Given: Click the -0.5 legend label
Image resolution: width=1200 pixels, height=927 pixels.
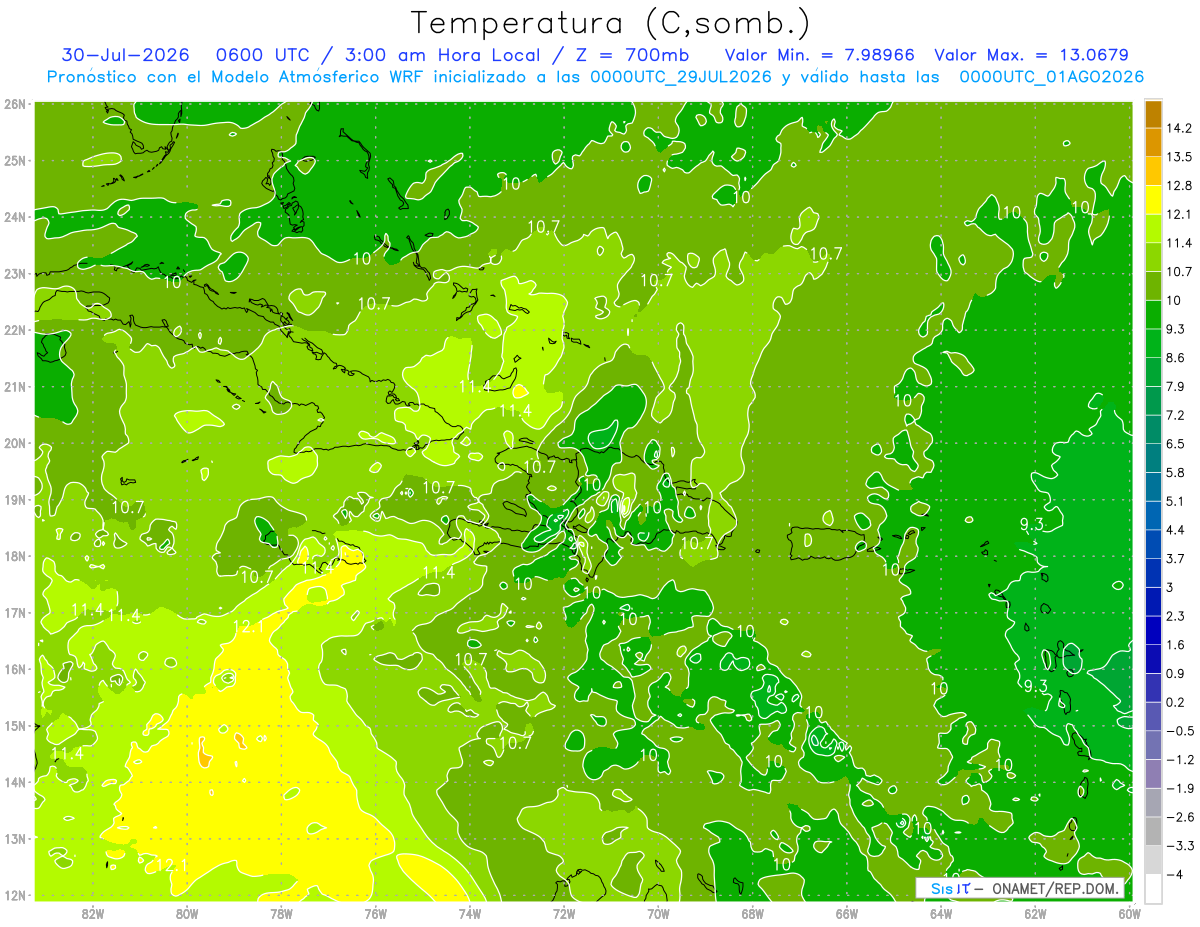Looking at the screenshot, I should point(1179,731).
